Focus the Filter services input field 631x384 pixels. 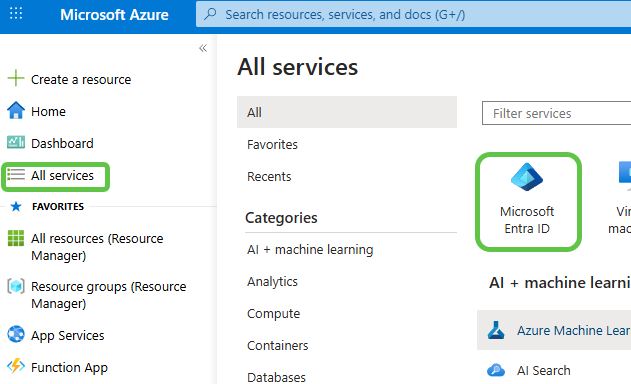click(x=557, y=113)
